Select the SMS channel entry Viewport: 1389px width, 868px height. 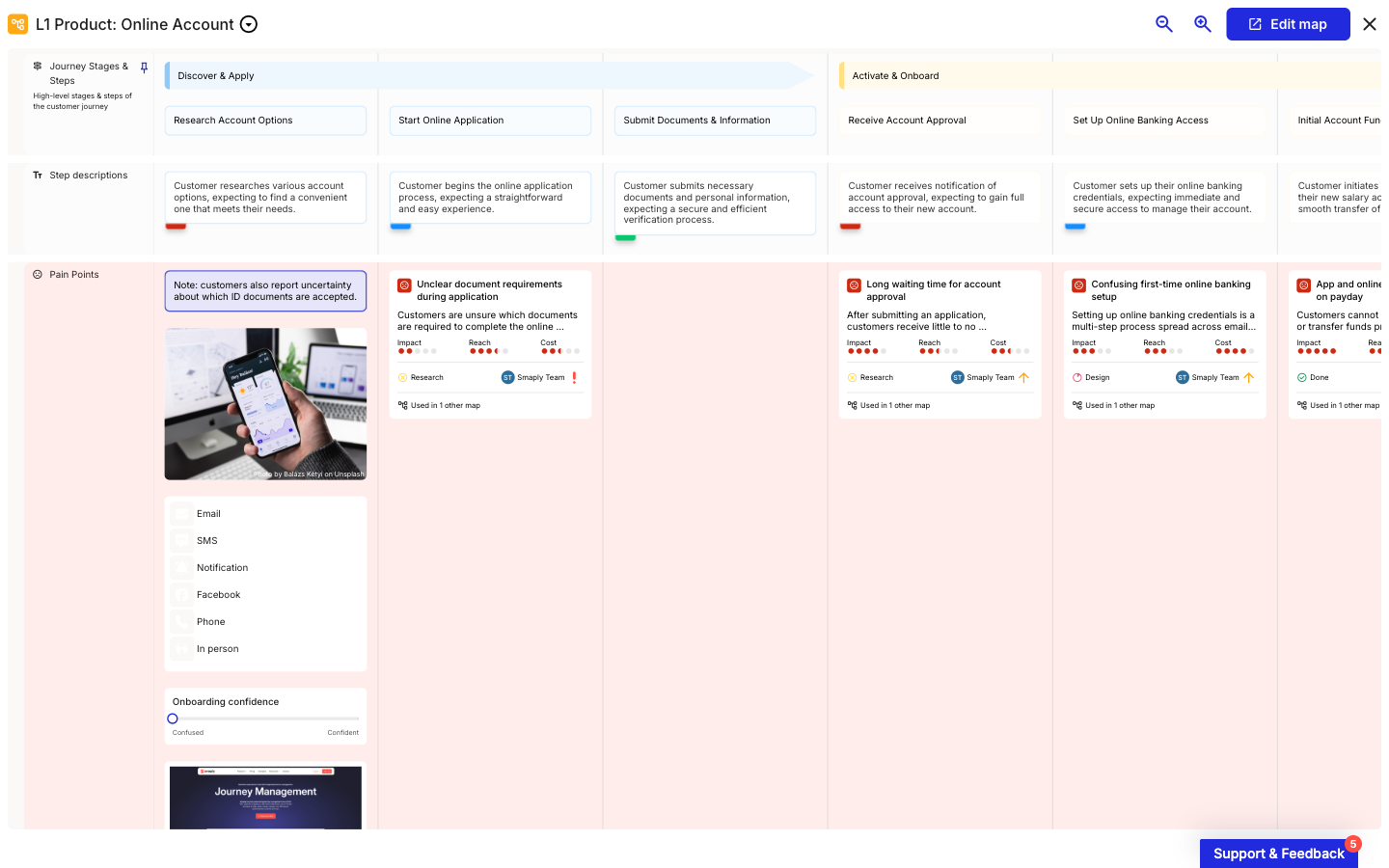pyautogui.click(x=265, y=541)
